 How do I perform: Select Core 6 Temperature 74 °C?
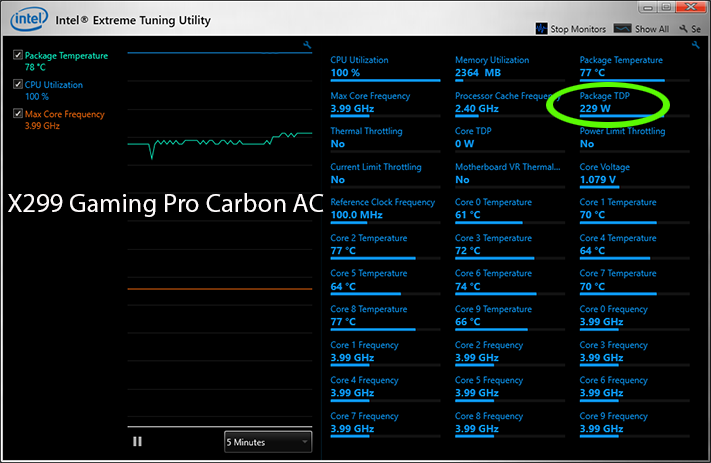[x=510, y=280]
